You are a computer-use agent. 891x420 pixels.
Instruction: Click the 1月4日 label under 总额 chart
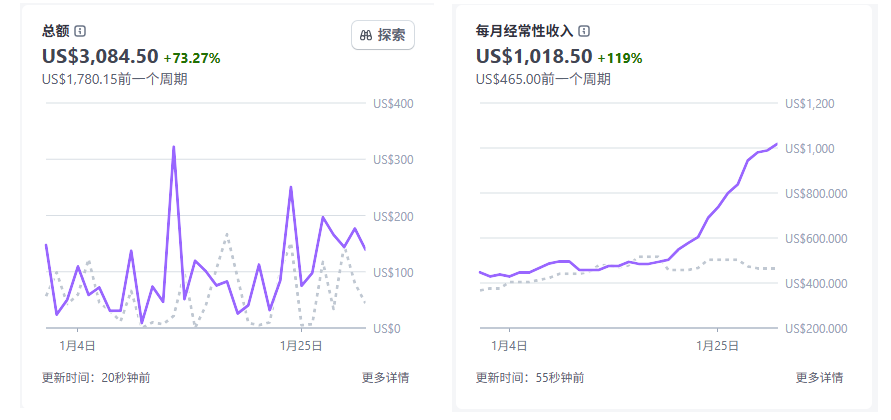coord(77,346)
